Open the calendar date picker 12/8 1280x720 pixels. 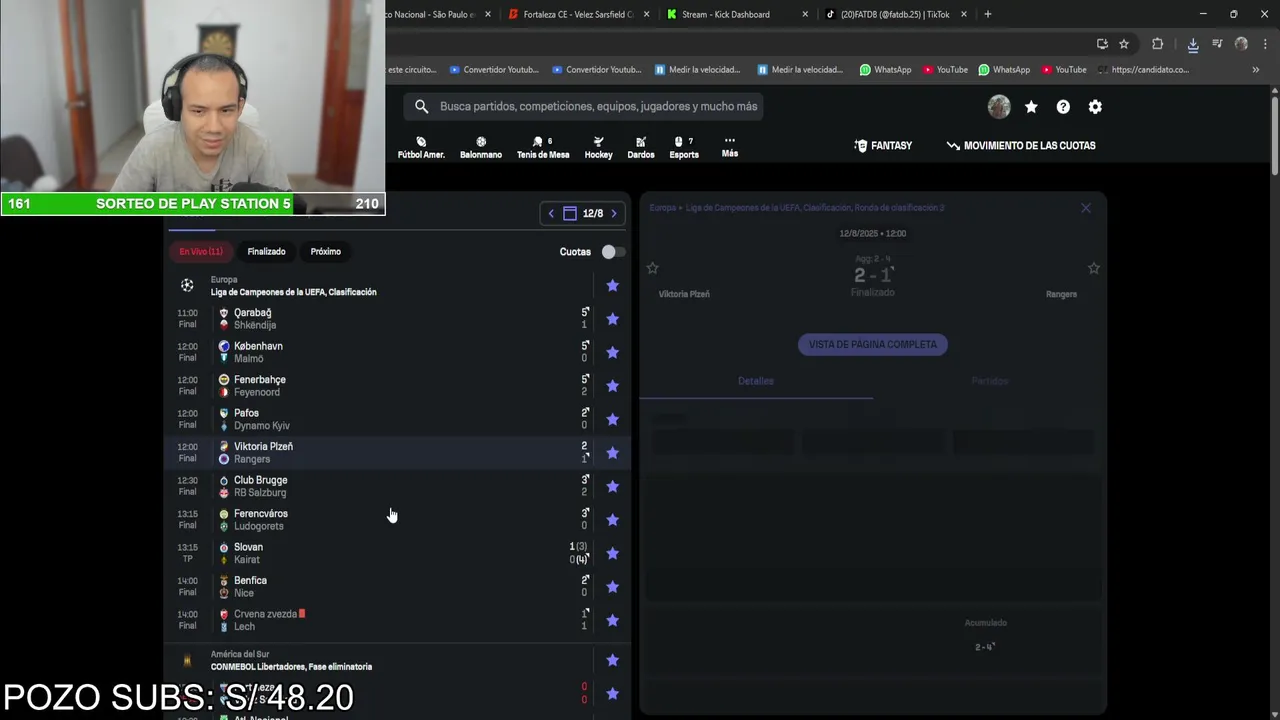click(583, 213)
